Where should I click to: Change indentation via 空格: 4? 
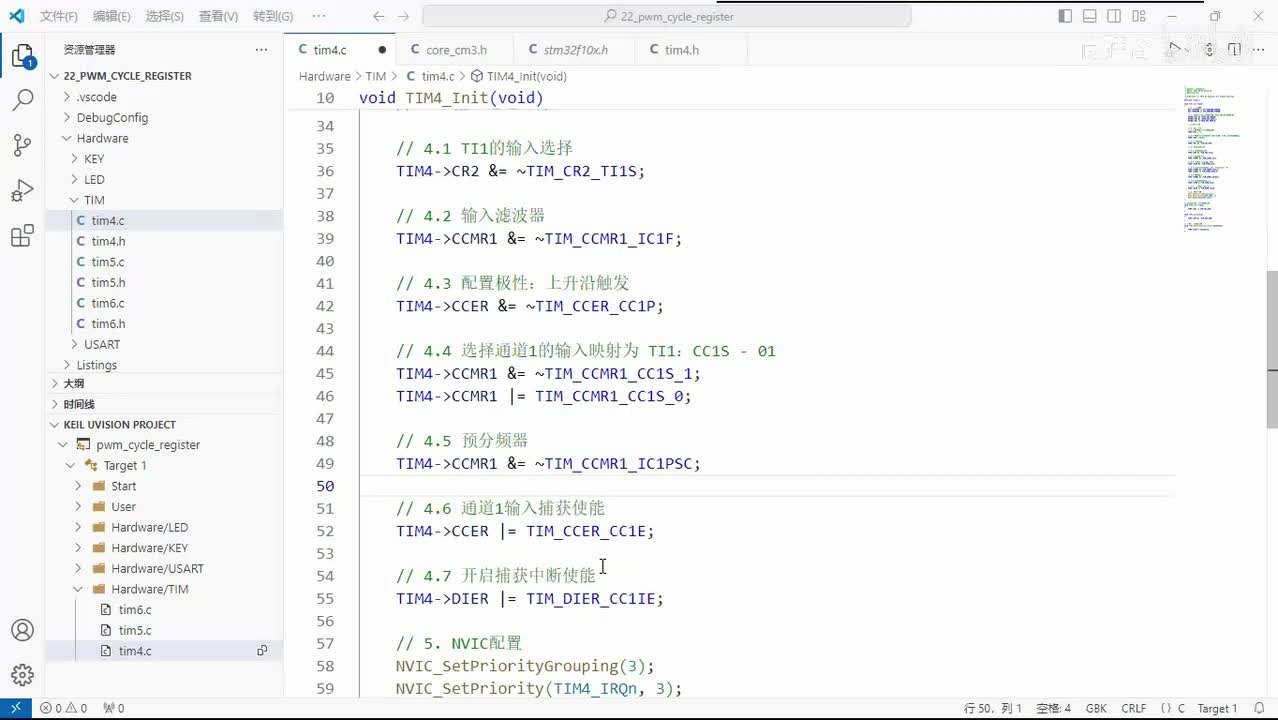coord(1054,708)
